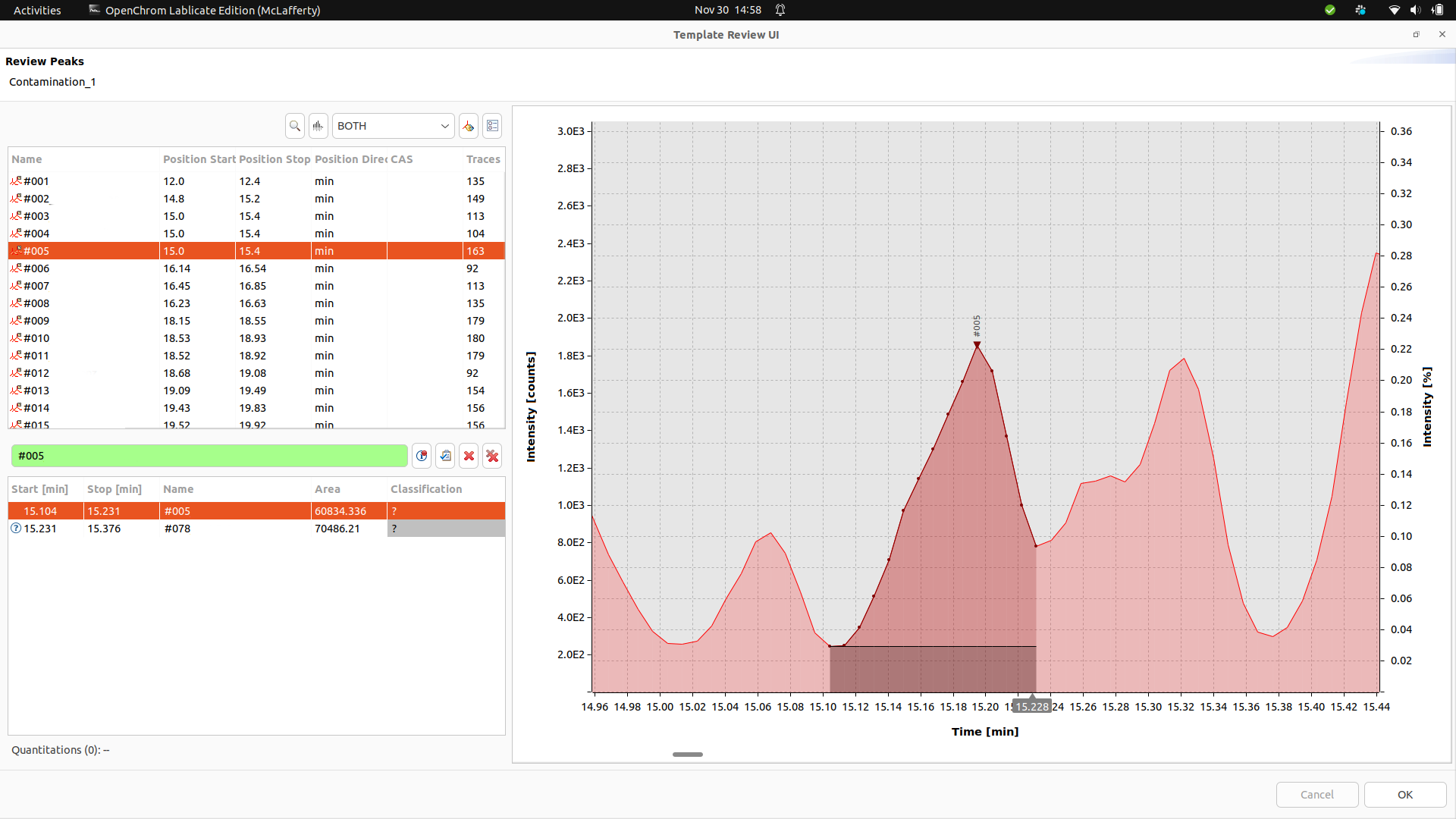Confirm review with the OK button
This screenshot has width=1456, height=819.
click(x=1403, y=795)
